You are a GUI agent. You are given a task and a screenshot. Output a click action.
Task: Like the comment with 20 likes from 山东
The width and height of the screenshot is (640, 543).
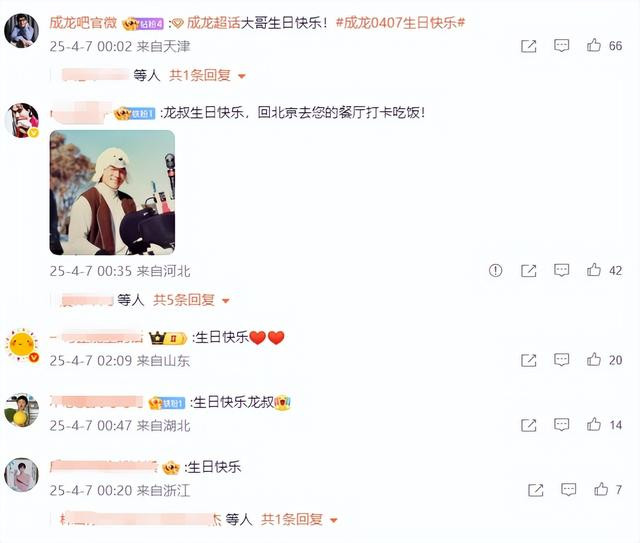[x=594, y=360]
